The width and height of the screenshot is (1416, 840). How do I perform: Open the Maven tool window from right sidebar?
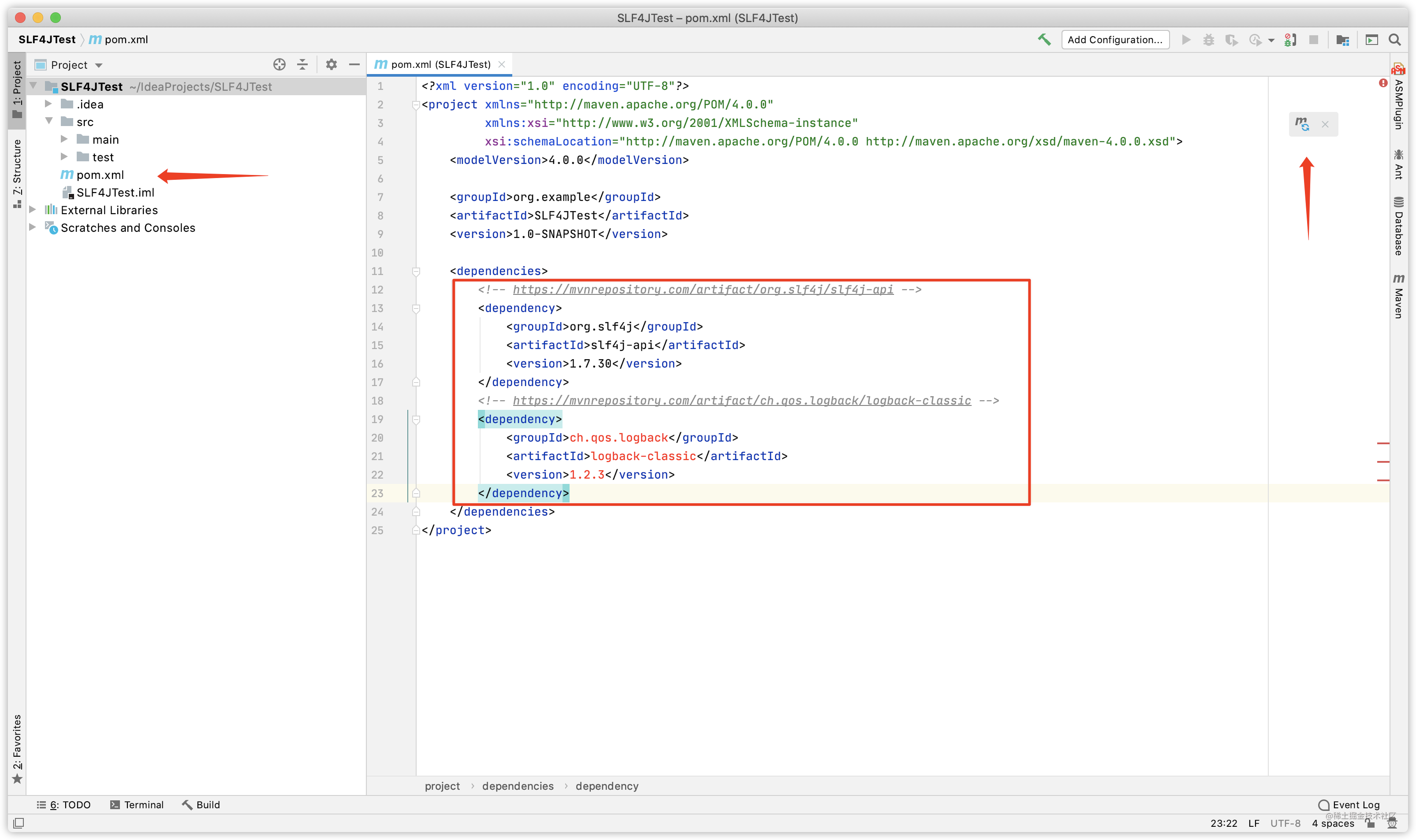point(1399,294)
